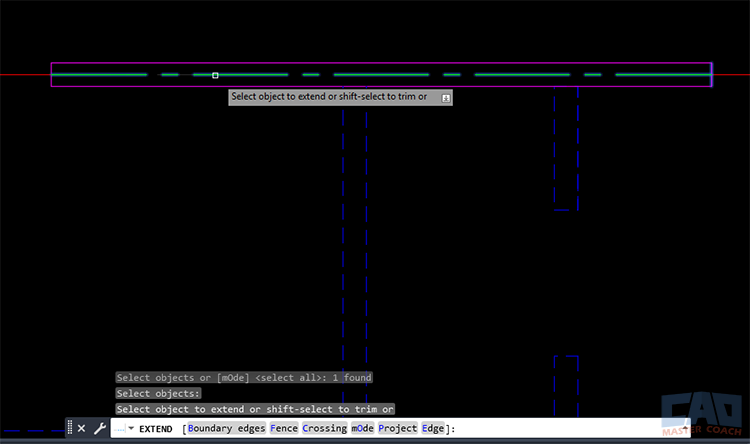This screenshot has width=750, height=444.
Task: Expand recent commands dropdown arrow
Action: pos(131,428)
